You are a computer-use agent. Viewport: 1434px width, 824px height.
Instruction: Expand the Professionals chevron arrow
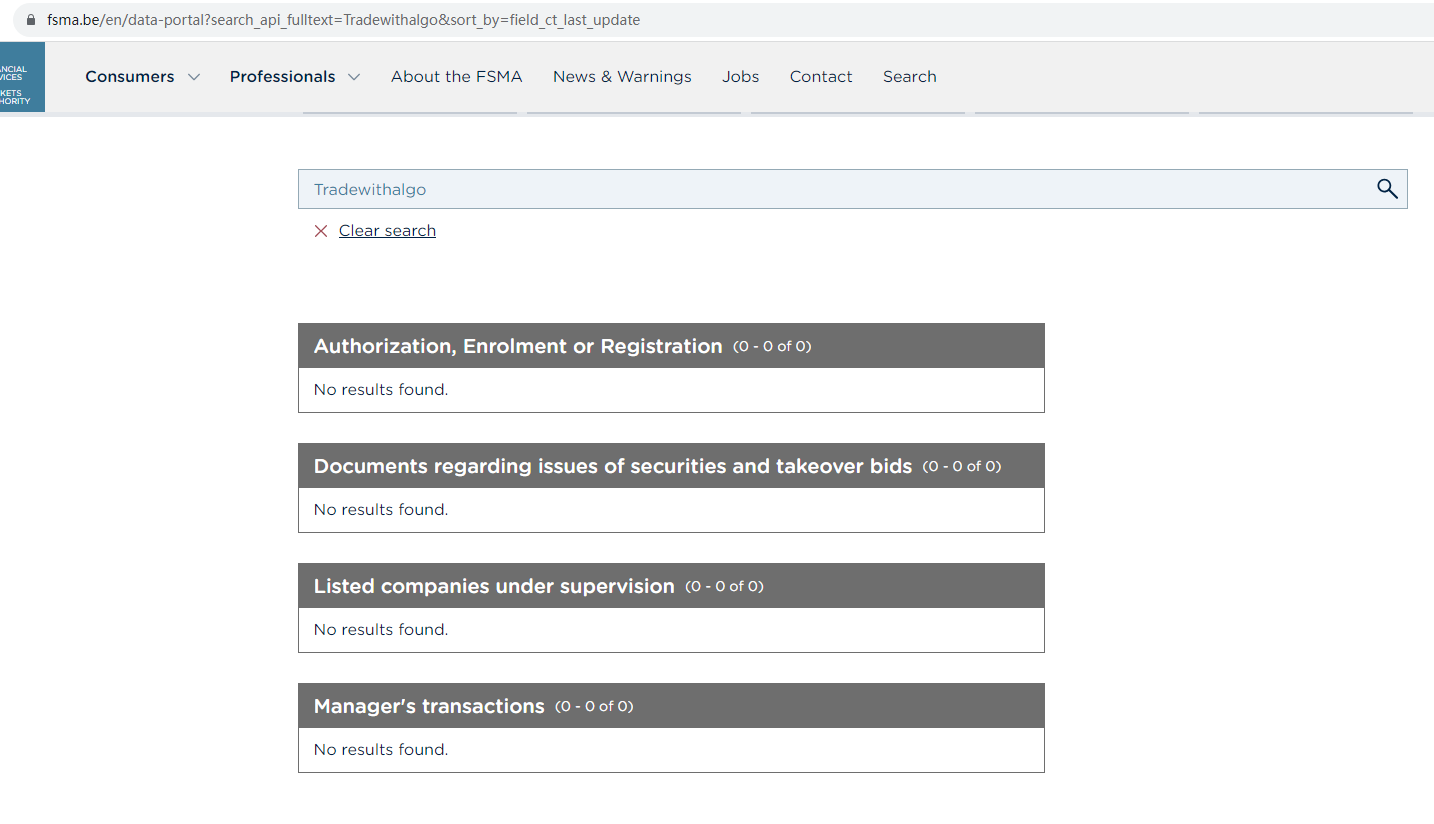(354, 77)
